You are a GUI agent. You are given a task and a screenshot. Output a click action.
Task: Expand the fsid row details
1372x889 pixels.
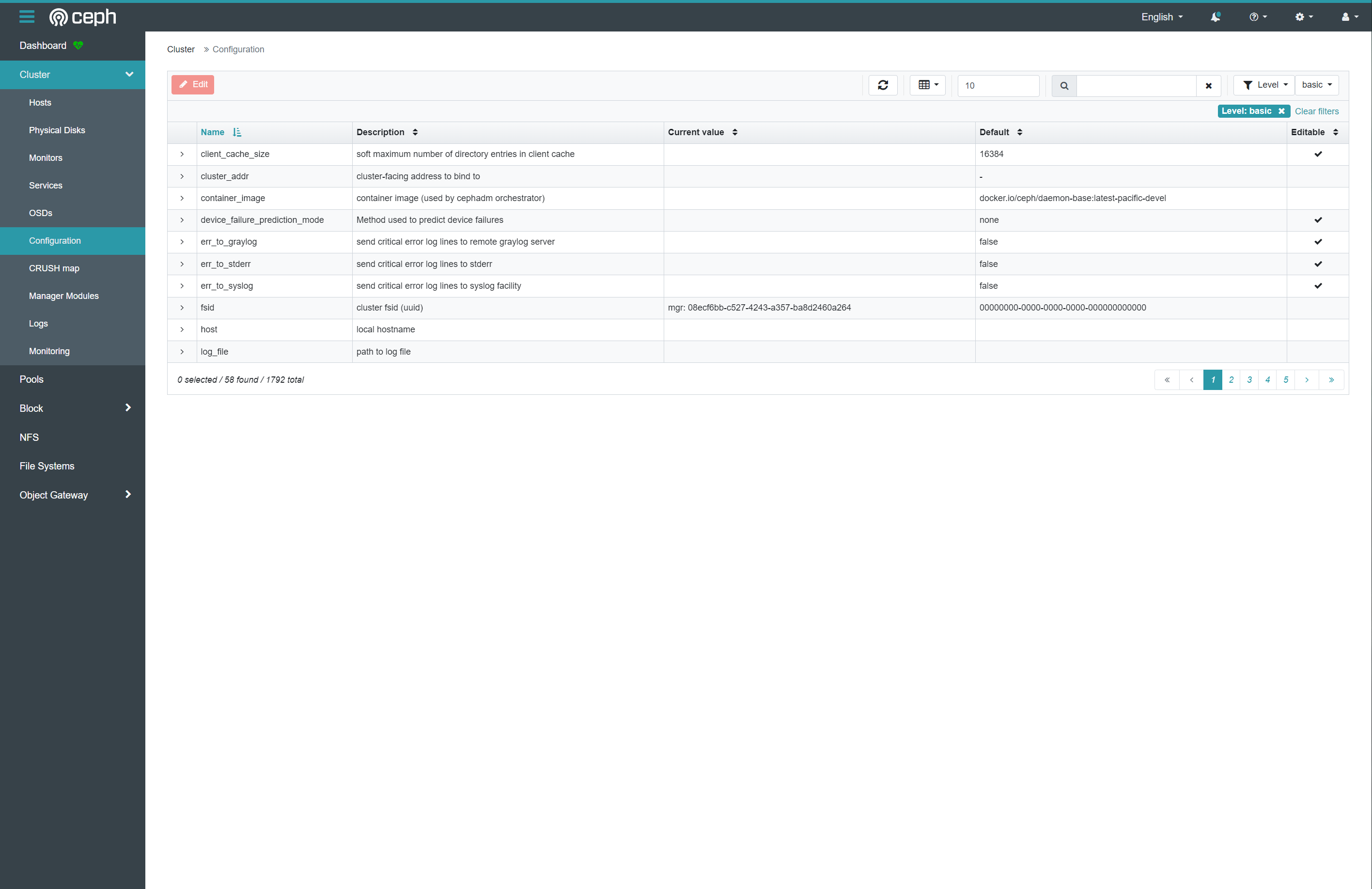point(182,308)
